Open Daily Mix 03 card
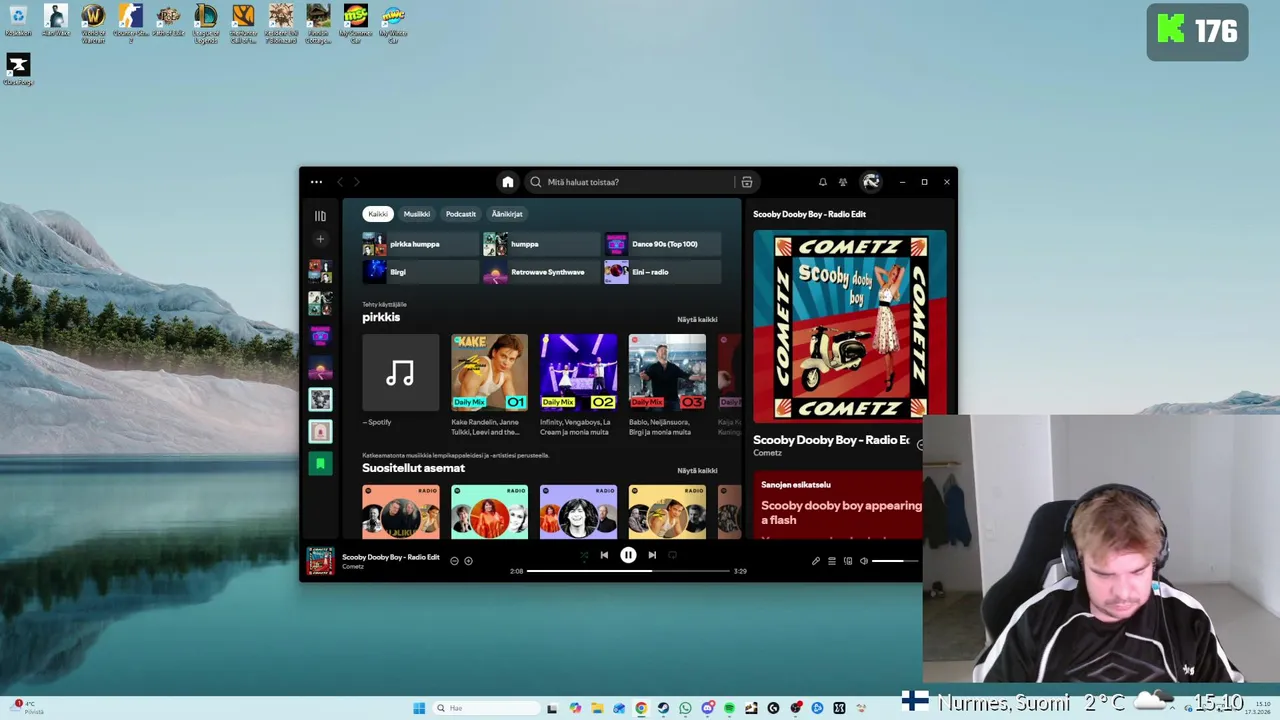 [667, 385]
